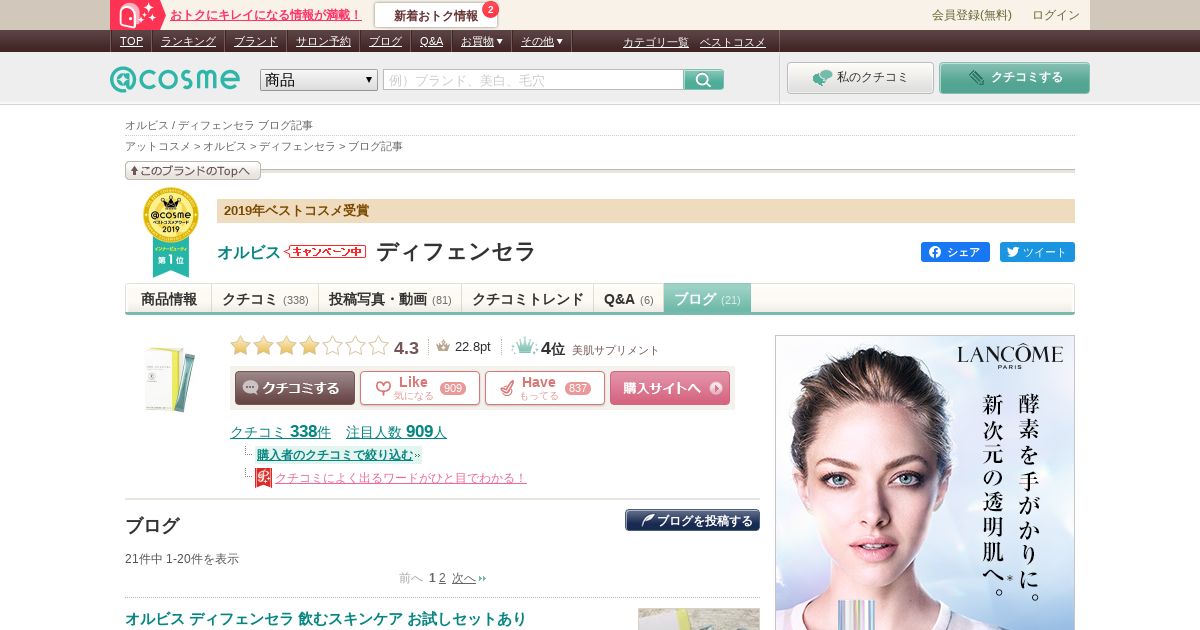Click the product rating stars
This screenshot has height=630, width=1200.
(x=309, y=347)
